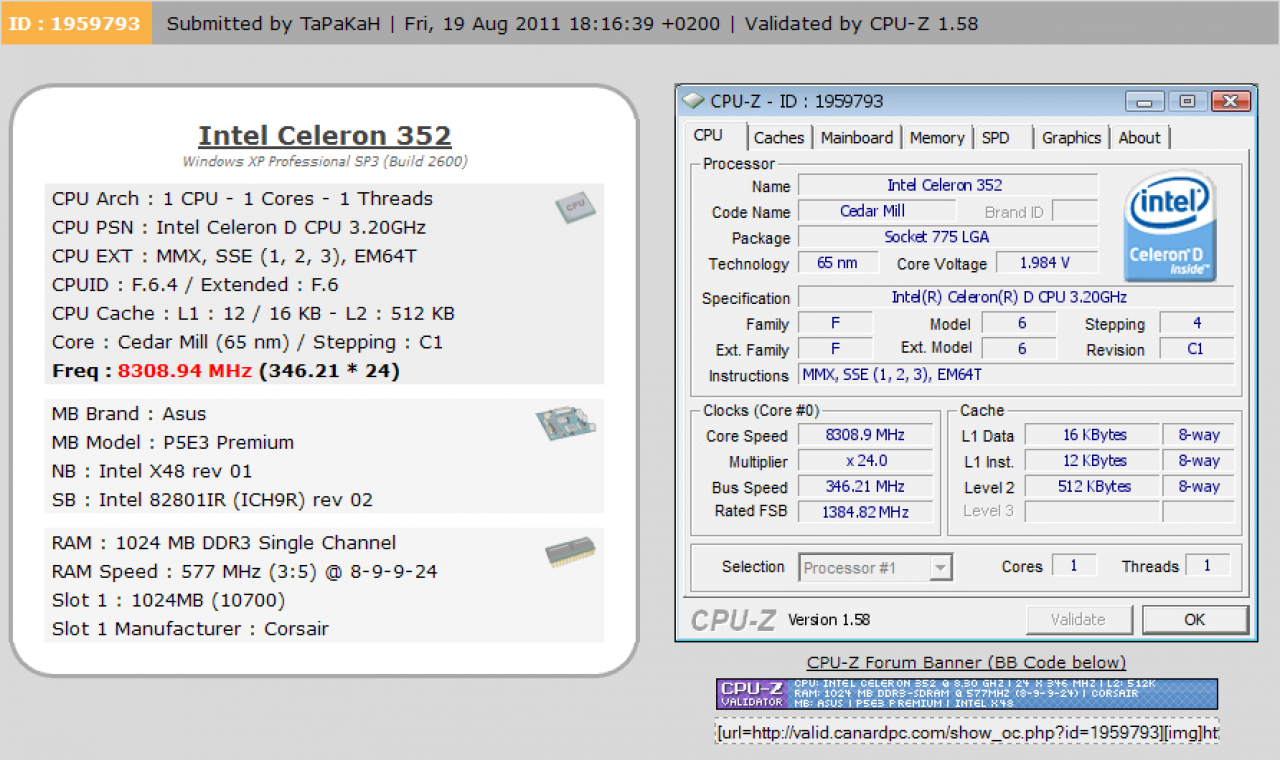Click the Validate button
Image resolution: width=1280 pixels, height=760 pixels.
click(x=1079, y=620)
